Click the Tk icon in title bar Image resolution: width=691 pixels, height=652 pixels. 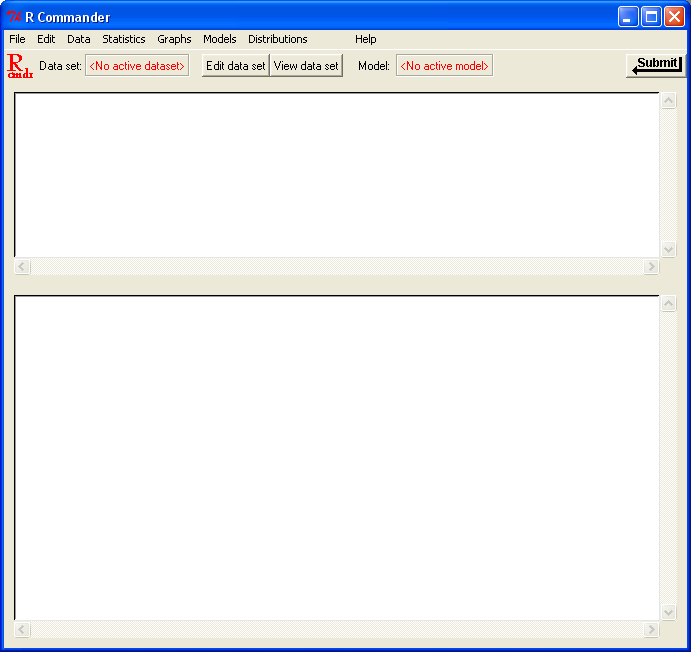14,17
